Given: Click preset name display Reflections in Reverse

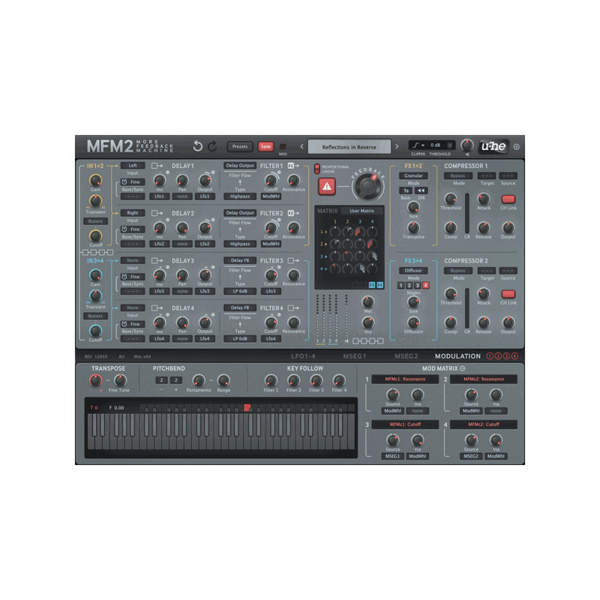Looking at the screenshot, I should pyautogui.click(x=349, y=147).
